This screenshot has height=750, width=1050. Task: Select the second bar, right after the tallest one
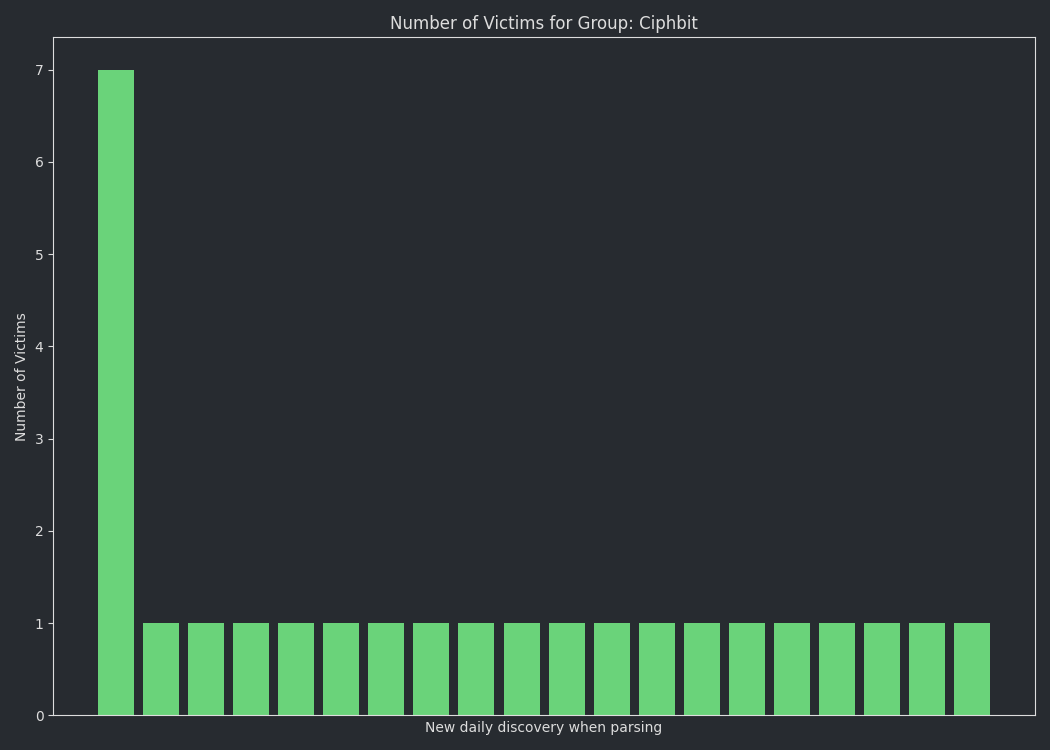pyautogui.click(x=161, y=669)
